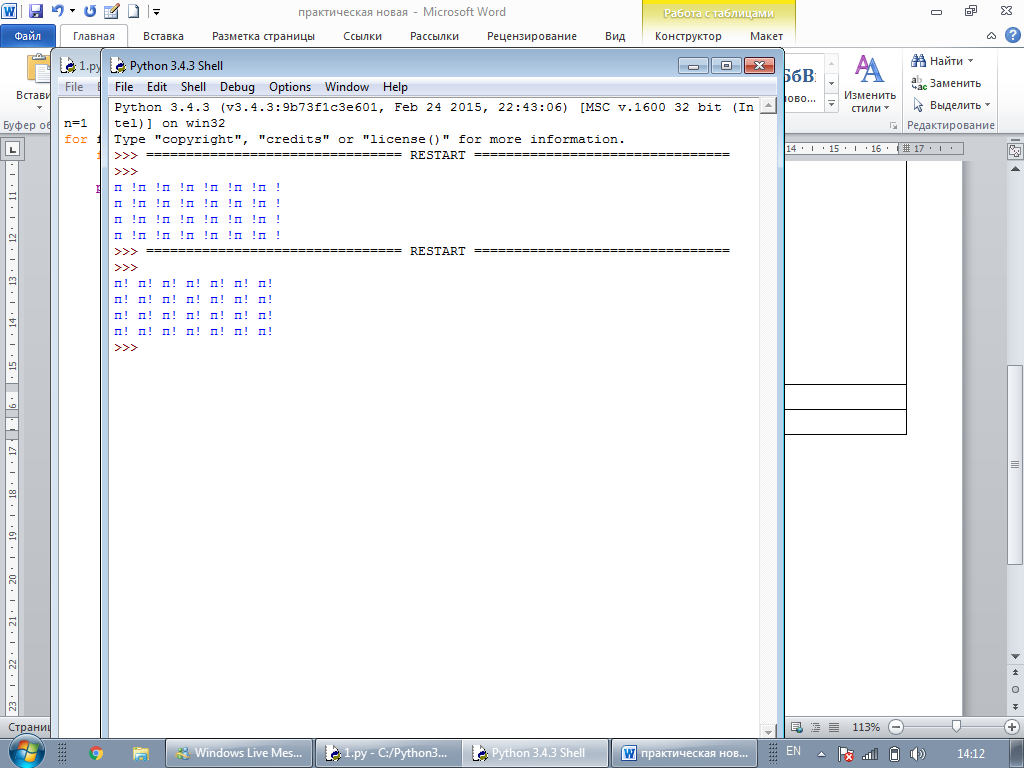Open Window menu in Python Shell
Image resolution: width=1024 pixels, height=768 pixels.
[347, 87]
